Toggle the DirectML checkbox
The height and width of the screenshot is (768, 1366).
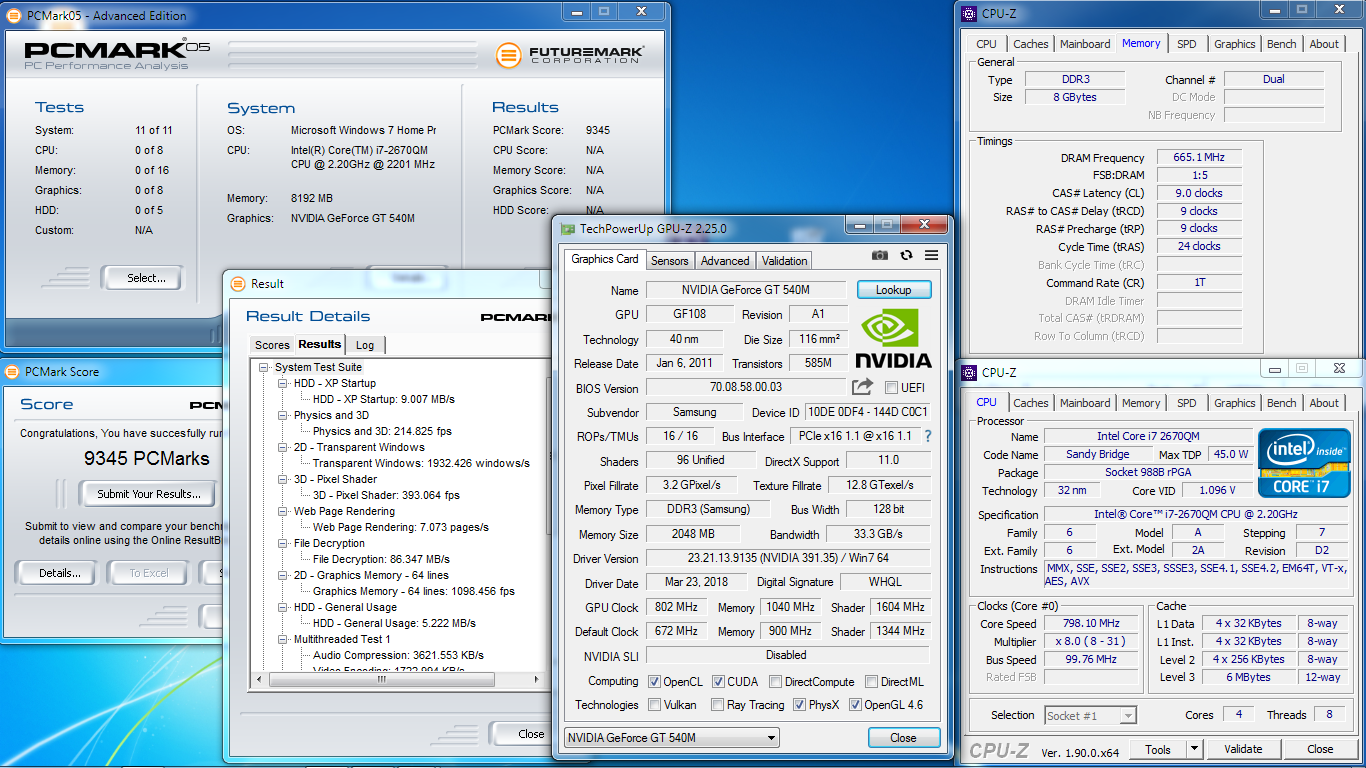tap(872, 682)
